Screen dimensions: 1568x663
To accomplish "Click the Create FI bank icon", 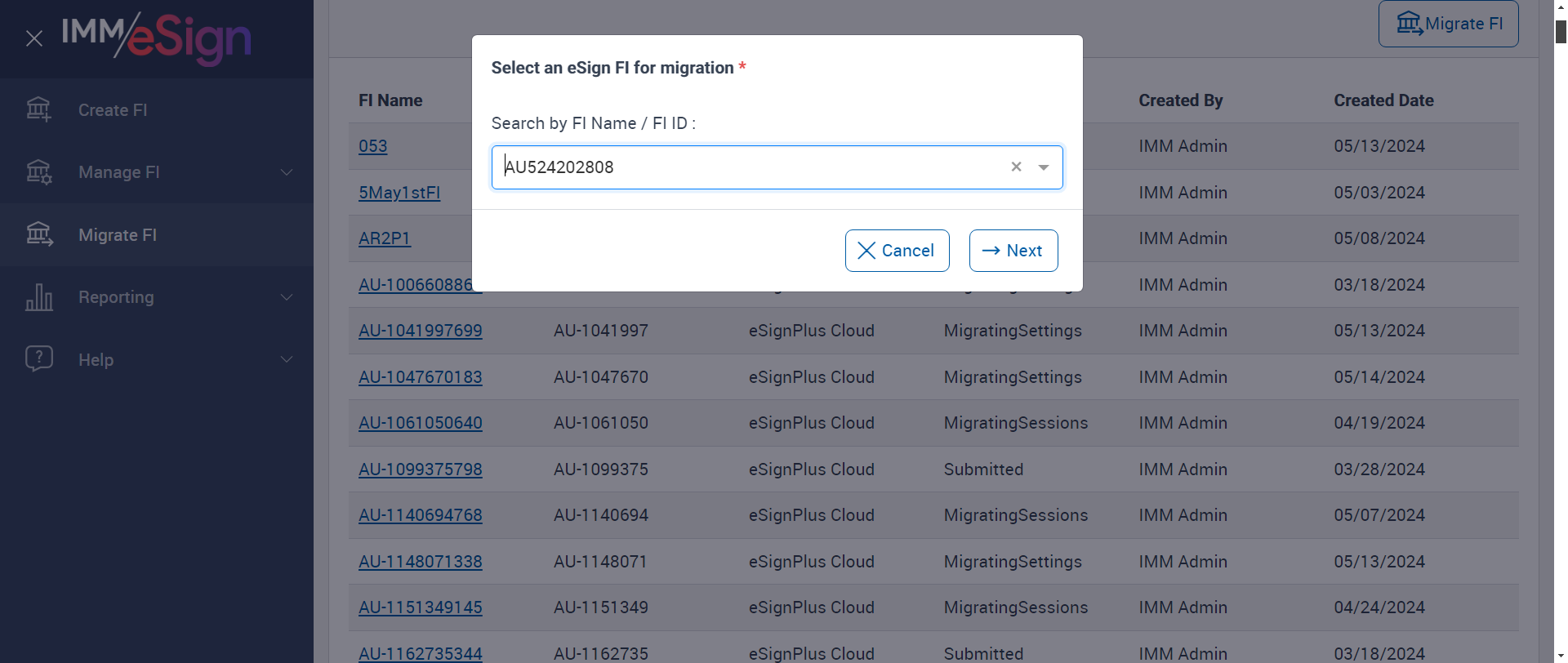I will [38, 109].
